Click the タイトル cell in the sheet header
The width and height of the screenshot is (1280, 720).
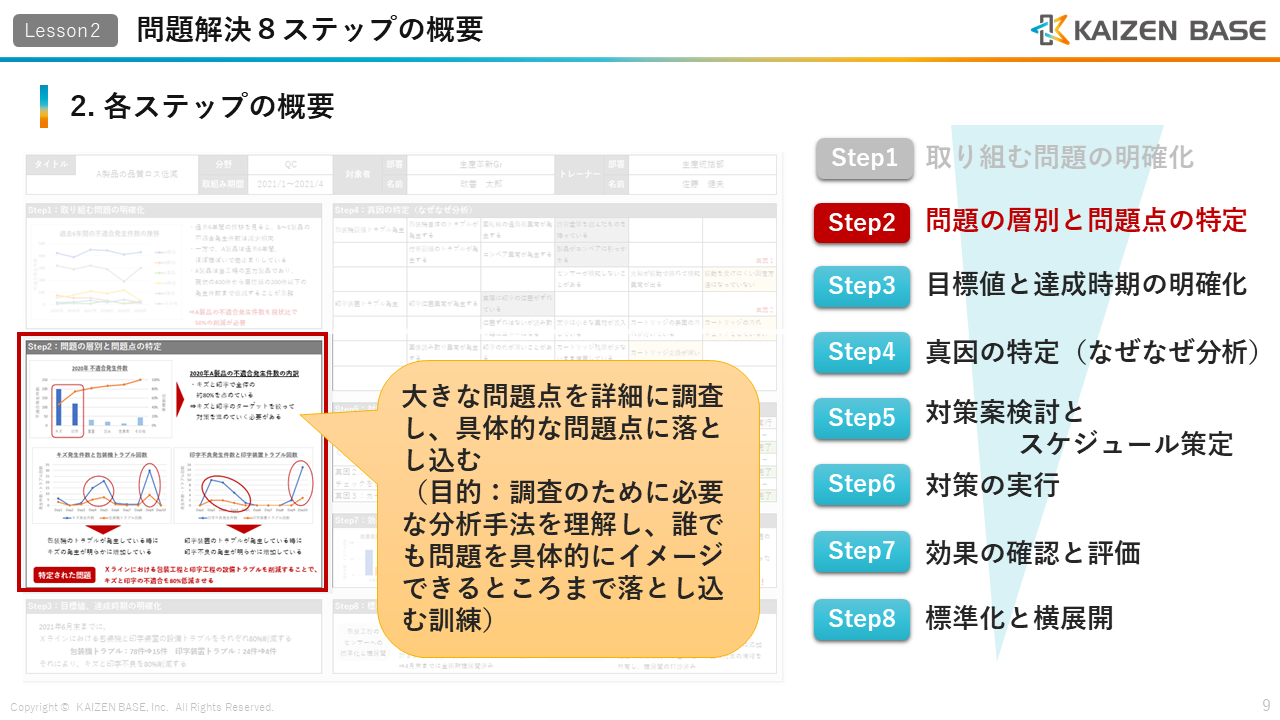point(52,165)
